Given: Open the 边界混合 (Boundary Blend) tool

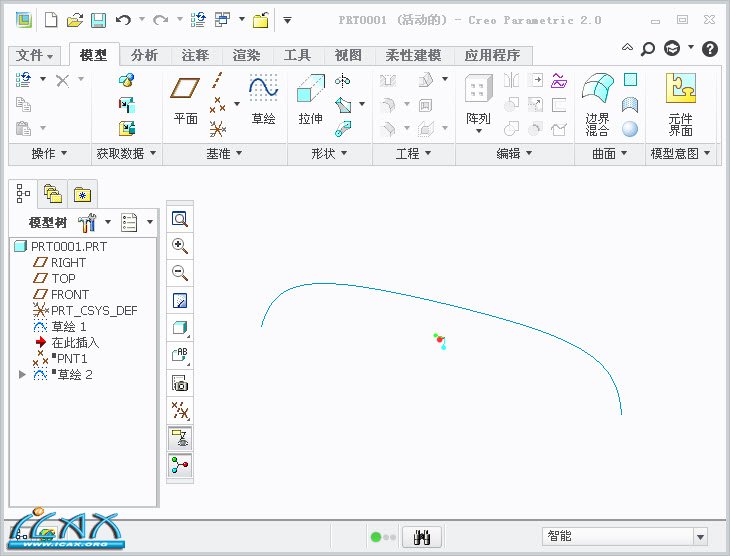Looking at the screenshot, I should coord(597,105).
